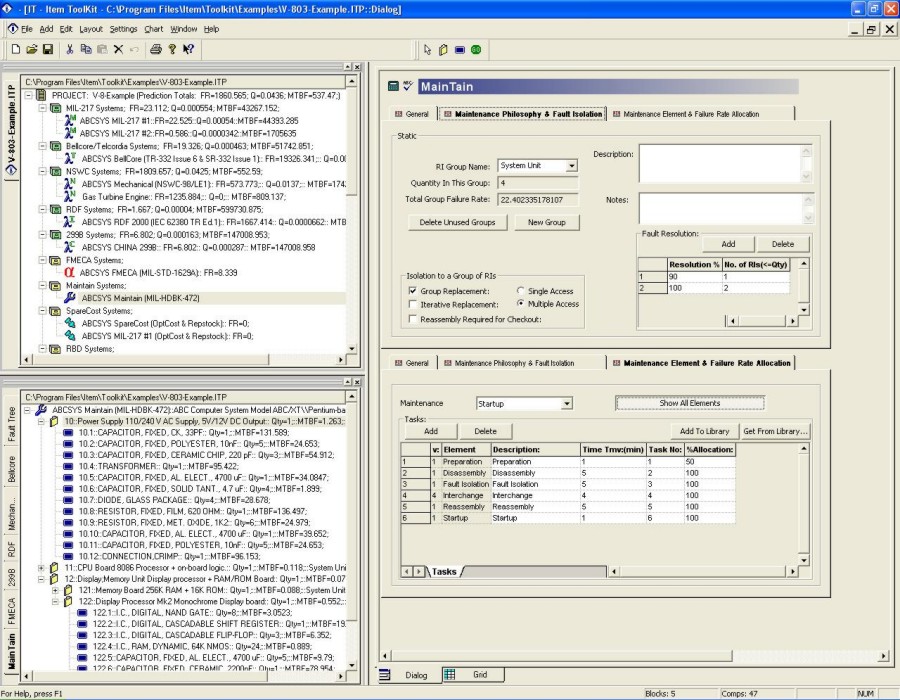The width and height of the screenshot is (900, 700).
Task: Open the Chart menu
Action: coord(153,29)
